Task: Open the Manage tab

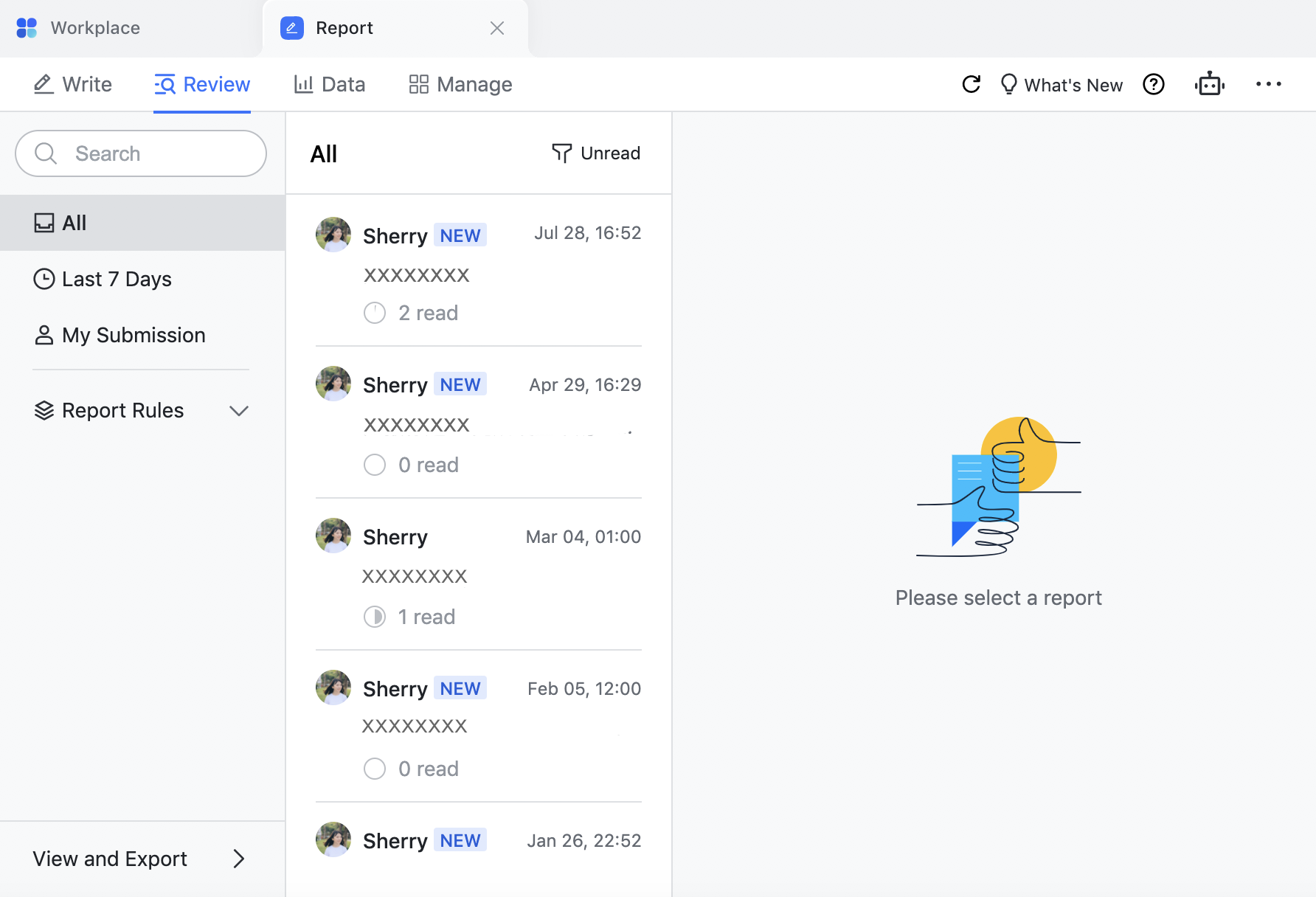Action: (460, 84)
